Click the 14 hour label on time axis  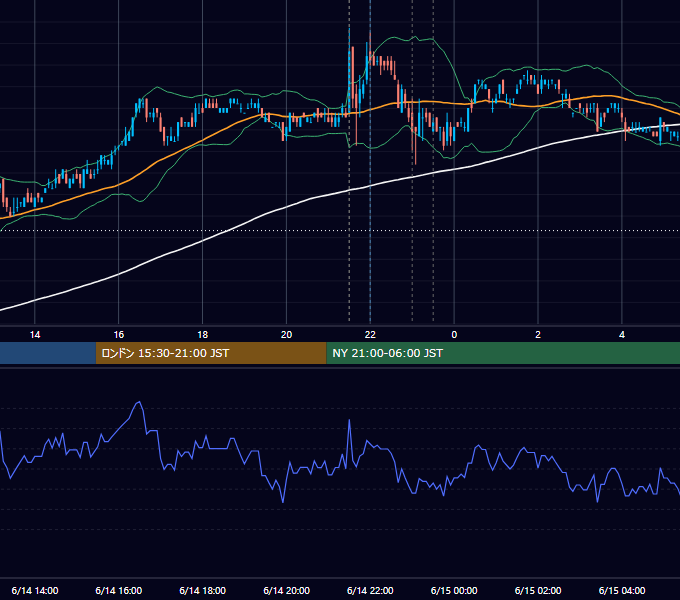click(35, 335)
